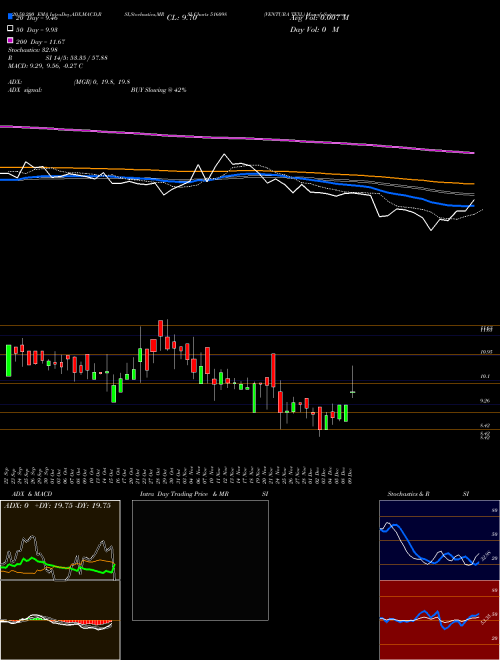Viewport: 500px width, 660px height.
Task: Click the last green candle with long upper wick
Action: tap(352, 392)
